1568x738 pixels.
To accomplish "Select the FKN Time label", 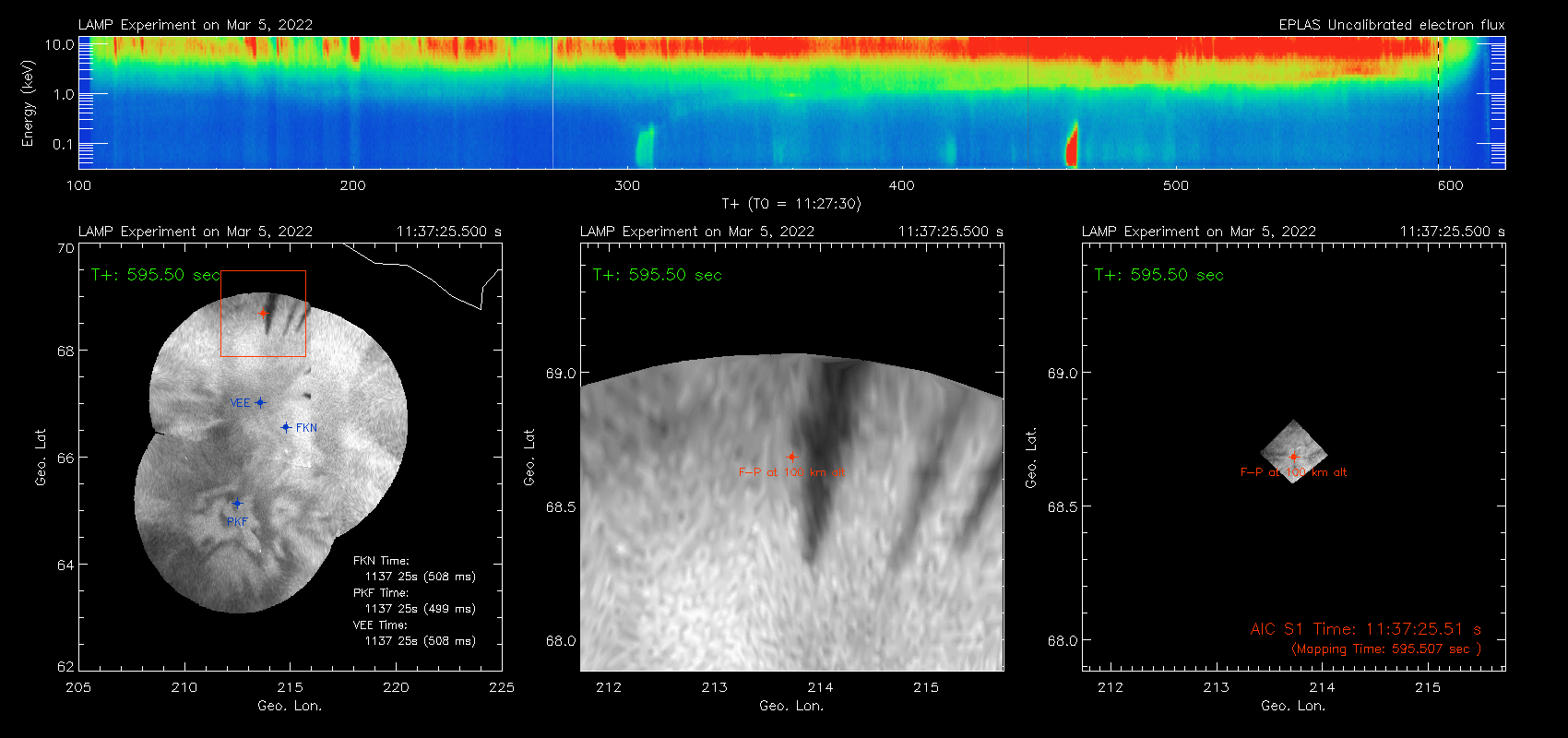I will 381,561.
